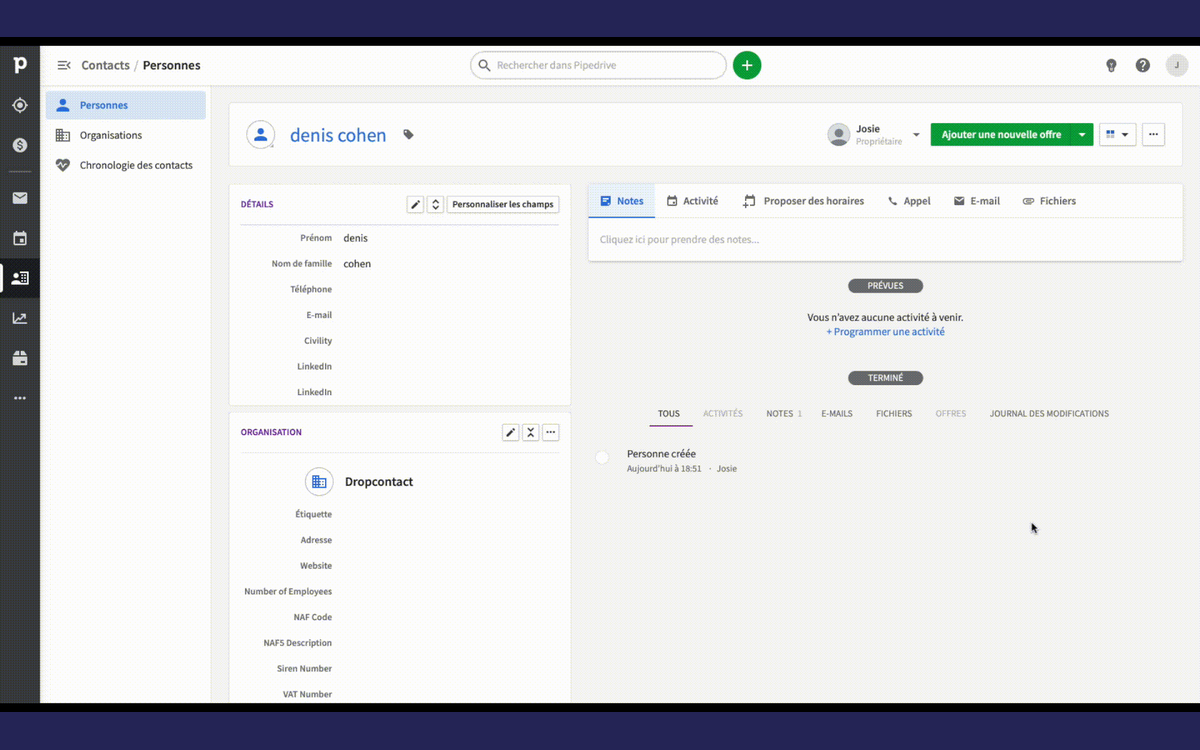Viewport: 1200px width, 750px height.
Task: Select Organisations in the contacts menu
Action: point(126,135)
